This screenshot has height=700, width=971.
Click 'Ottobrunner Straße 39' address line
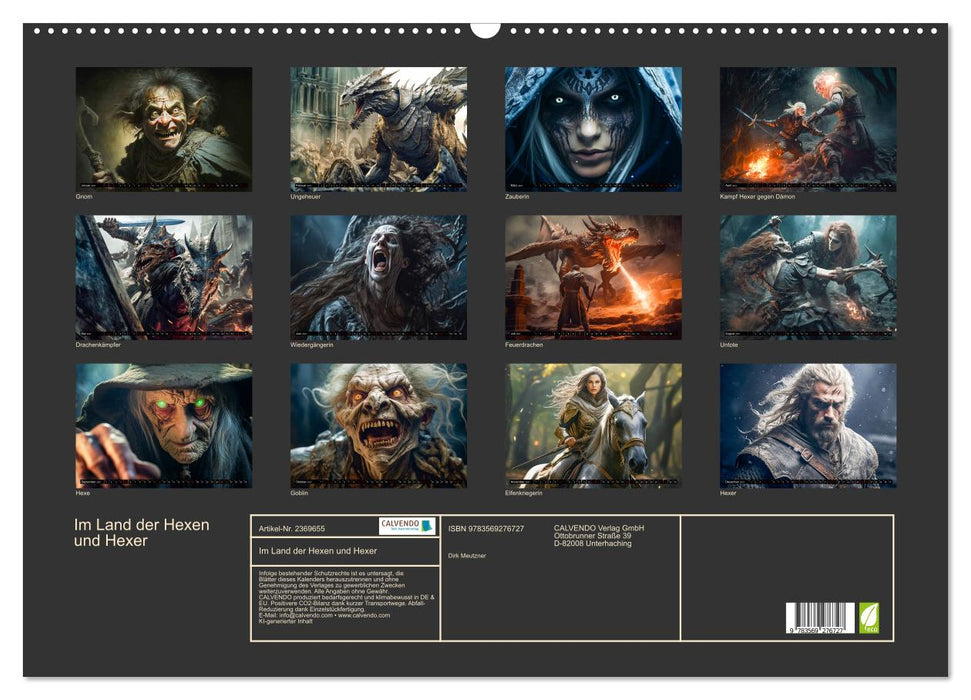(593, 536)
